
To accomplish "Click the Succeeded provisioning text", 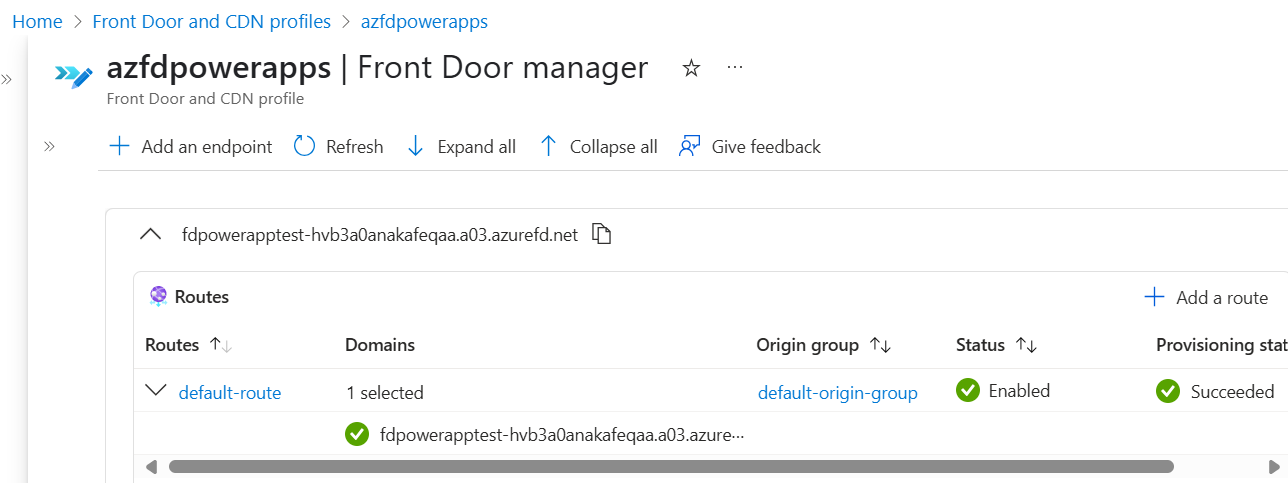I will (1232, 392).
